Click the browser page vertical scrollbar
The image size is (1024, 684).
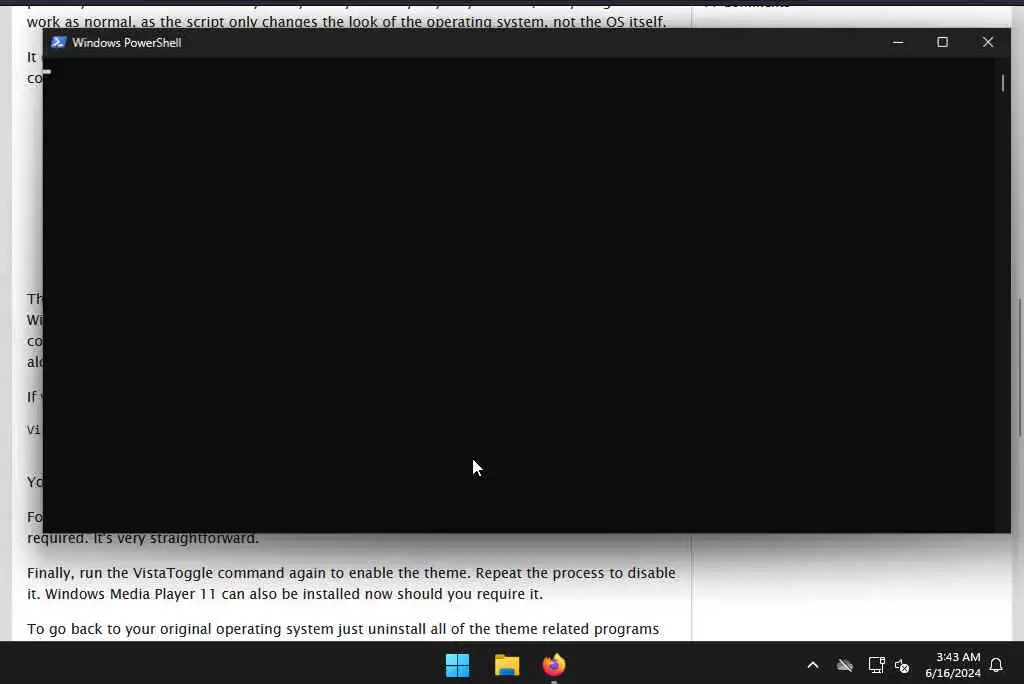[x=1019, y=367]
